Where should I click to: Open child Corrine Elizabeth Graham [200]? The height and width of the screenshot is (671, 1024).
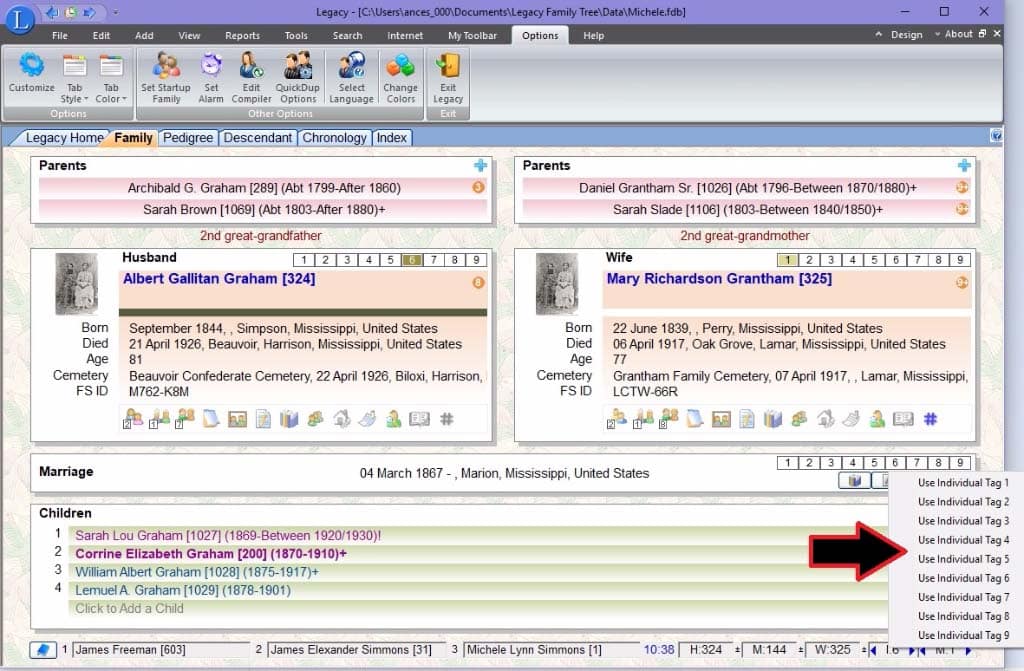pos(210,554)
